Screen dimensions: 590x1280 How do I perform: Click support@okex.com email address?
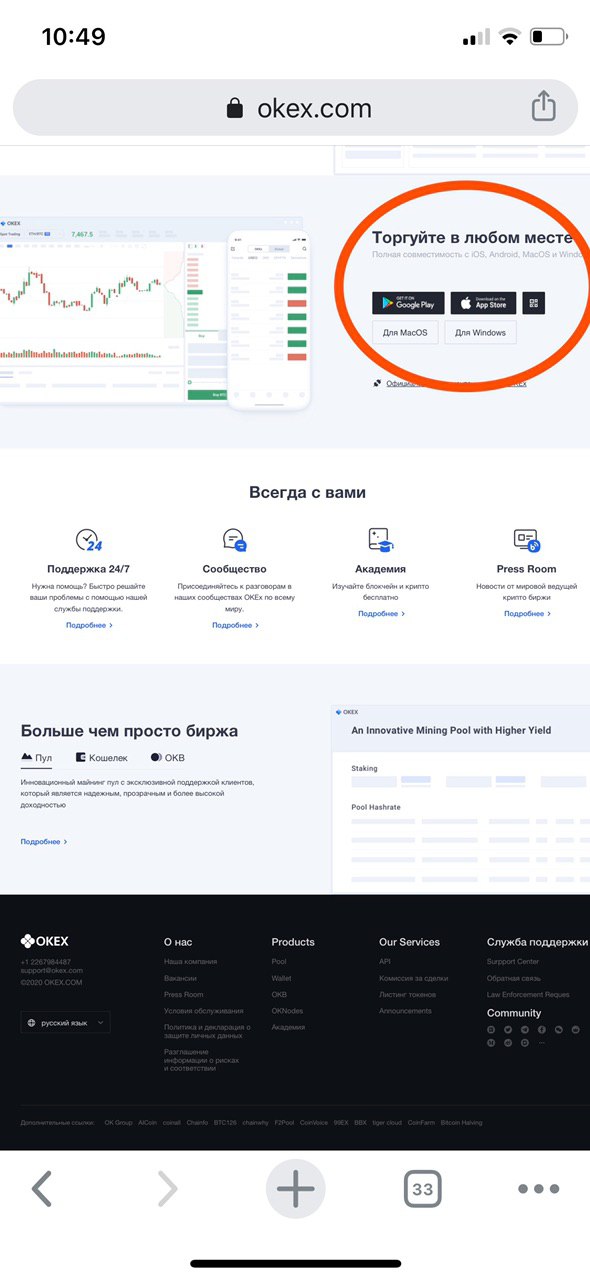[52, 970]
